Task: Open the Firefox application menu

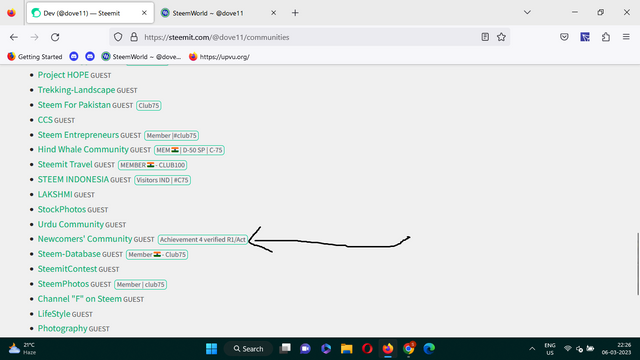Action: pos(626,37)
